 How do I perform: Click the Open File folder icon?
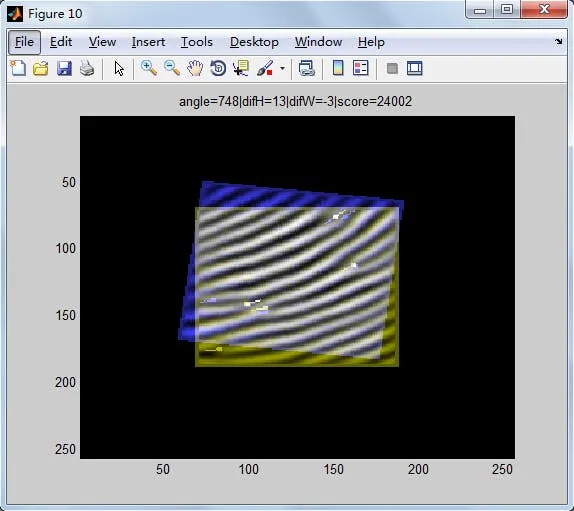[x=41, y=68]
